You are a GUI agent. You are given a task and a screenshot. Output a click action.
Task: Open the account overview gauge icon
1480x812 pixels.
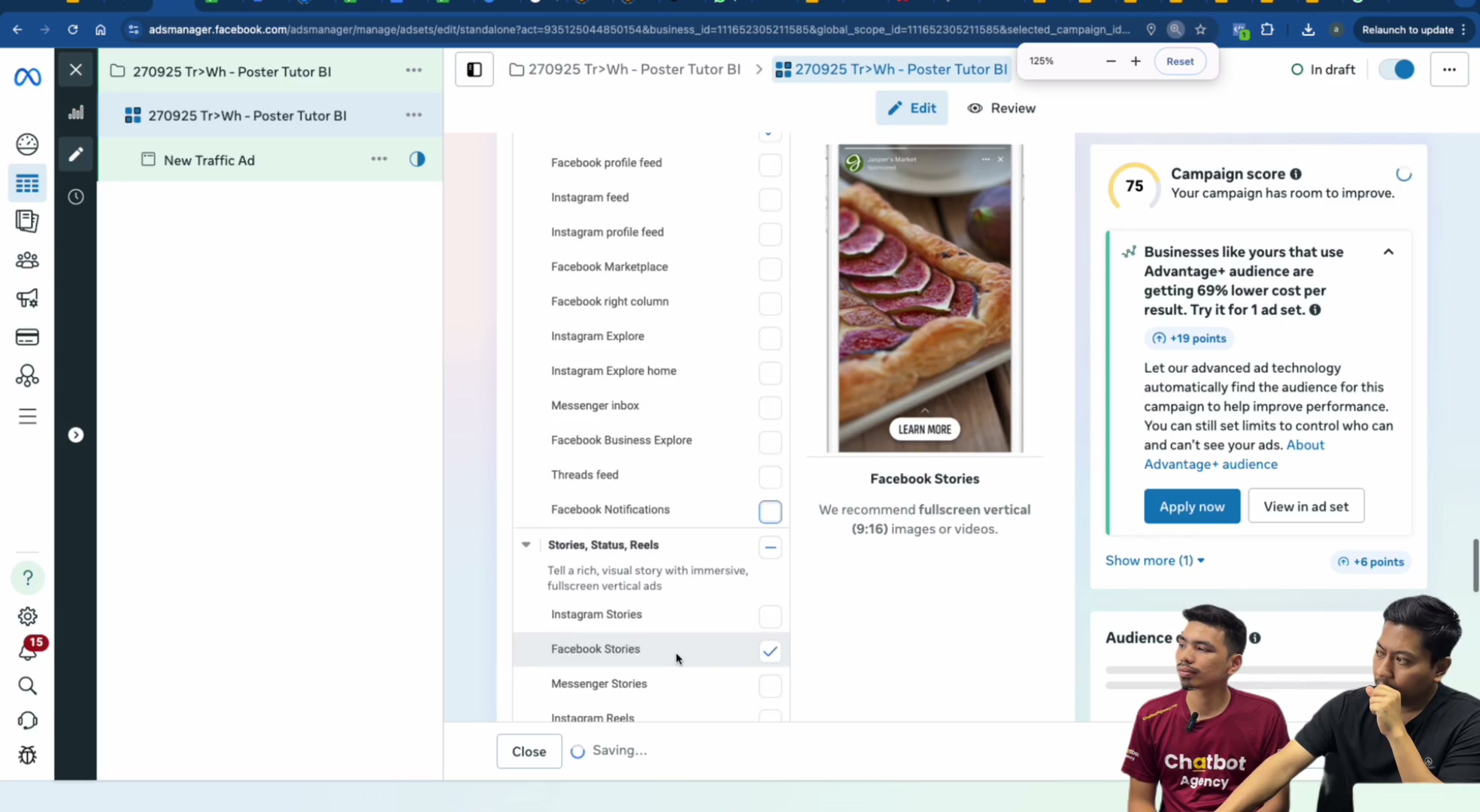click(27, 144)
